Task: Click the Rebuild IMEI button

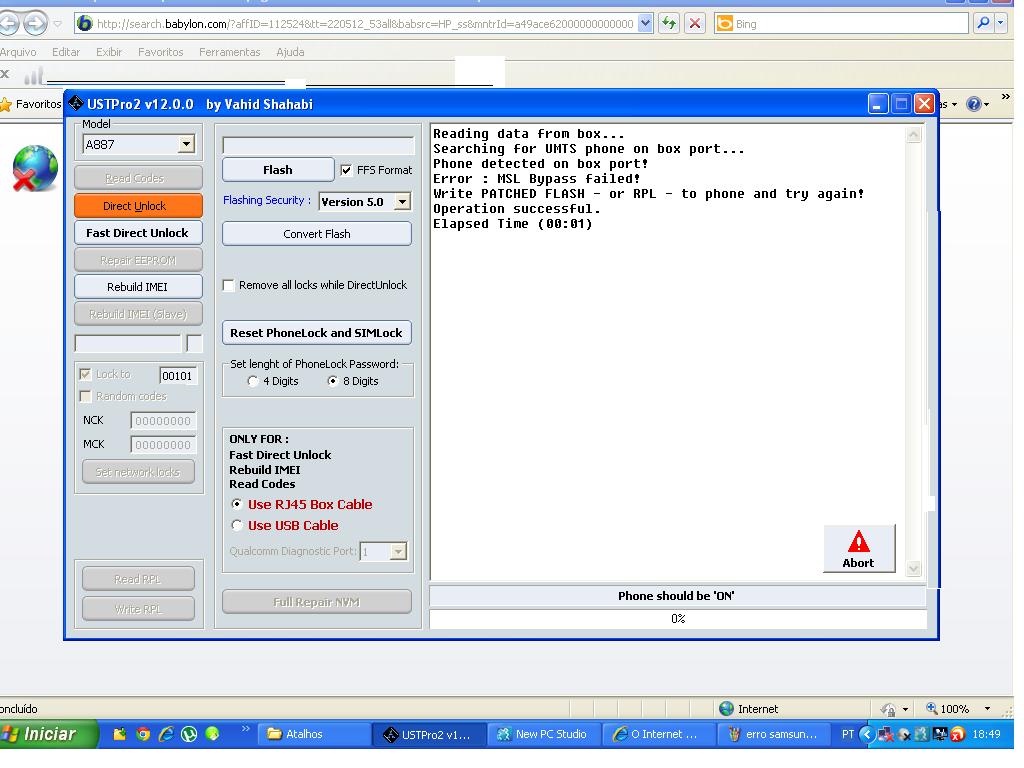Action: (138, 287)
